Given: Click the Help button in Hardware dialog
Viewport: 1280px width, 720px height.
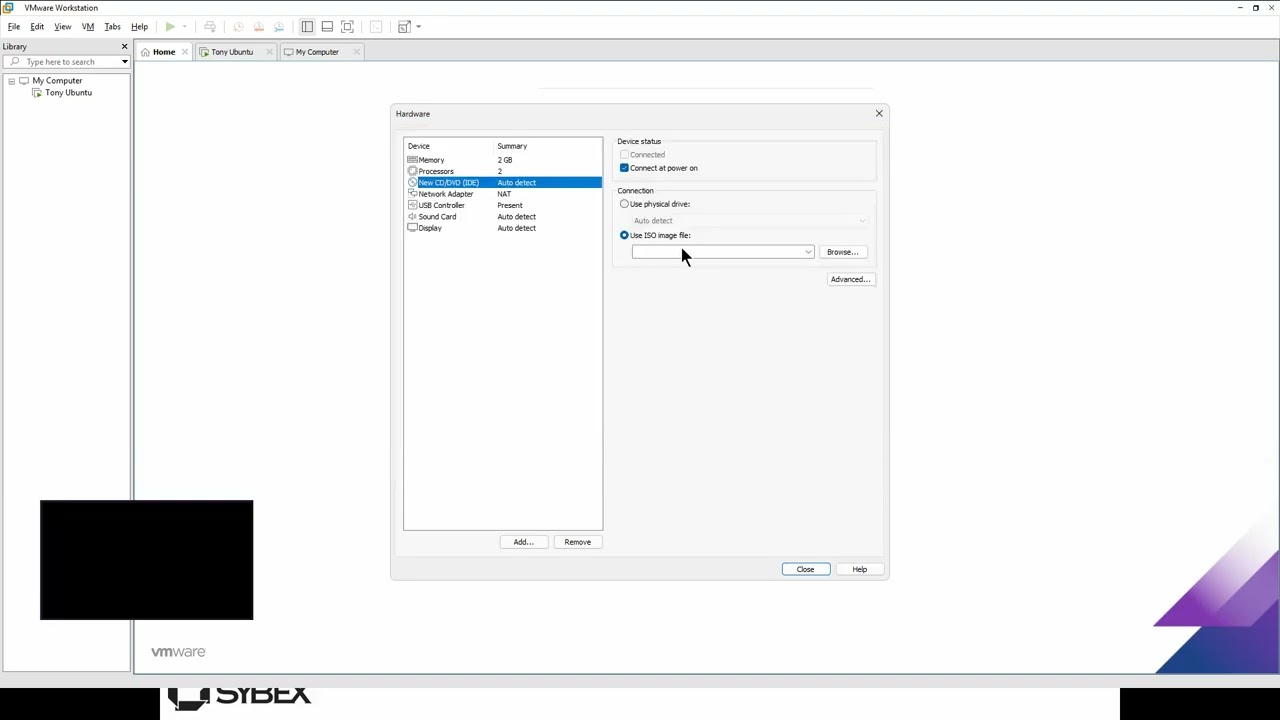Looking at the screenshot, I should (859, 569).
